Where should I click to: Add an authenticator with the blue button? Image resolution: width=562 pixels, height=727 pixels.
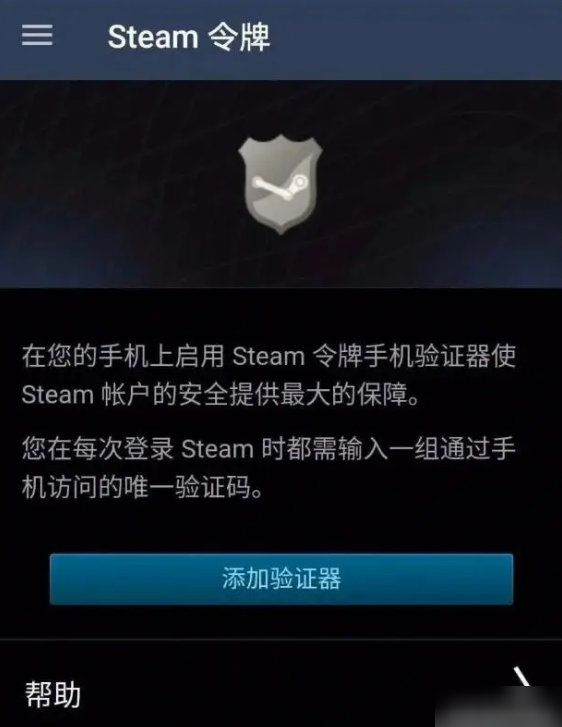point(281,579)
